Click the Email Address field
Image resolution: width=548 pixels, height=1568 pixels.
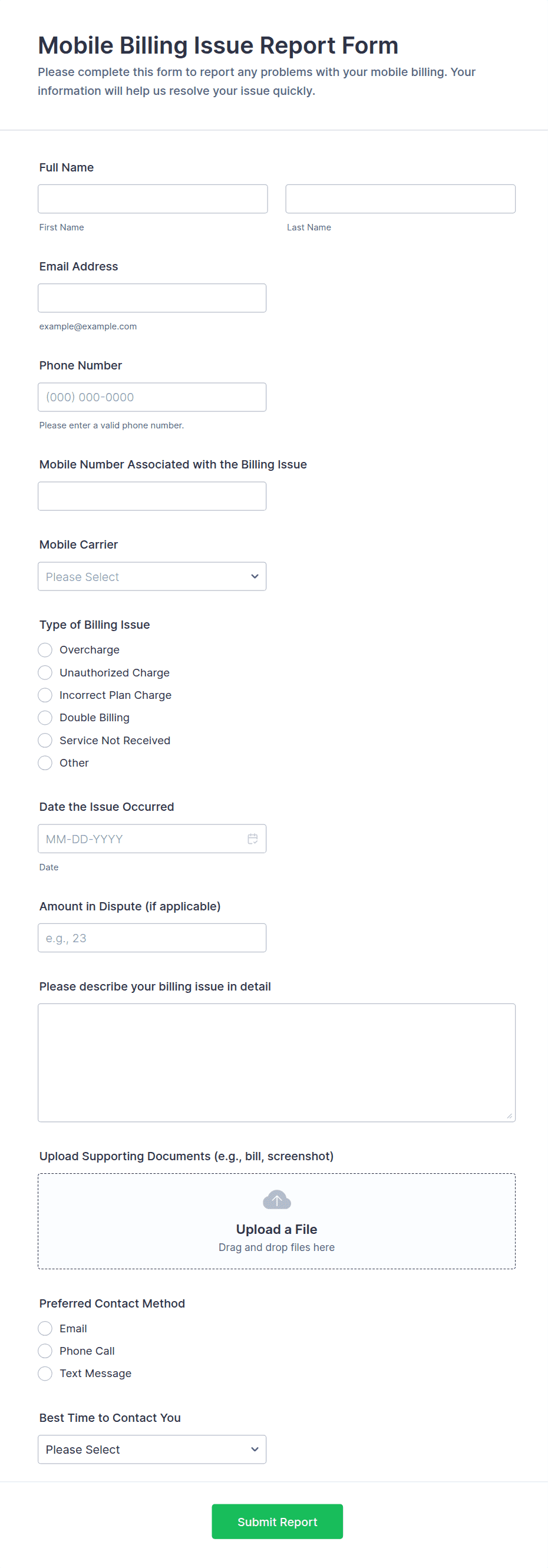tap(151, 298)
